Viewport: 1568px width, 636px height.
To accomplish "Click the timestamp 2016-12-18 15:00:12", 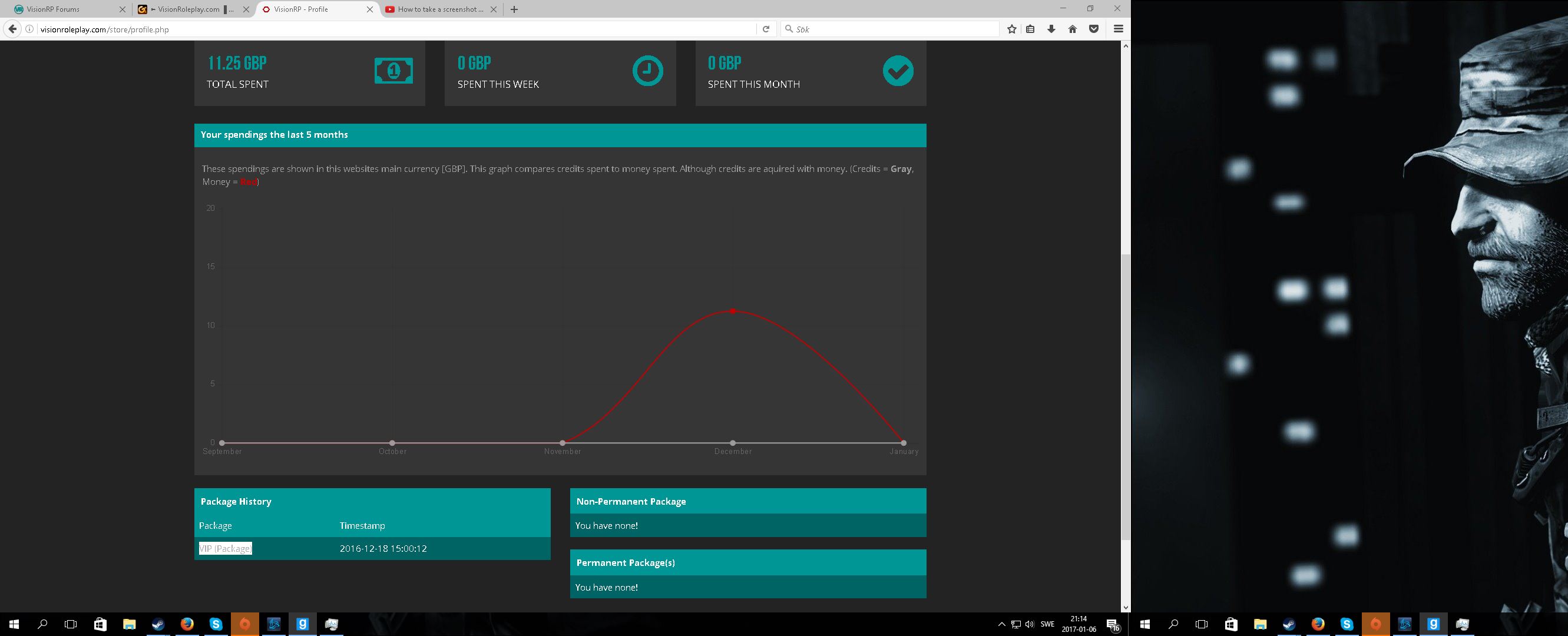I will (383, 548).
